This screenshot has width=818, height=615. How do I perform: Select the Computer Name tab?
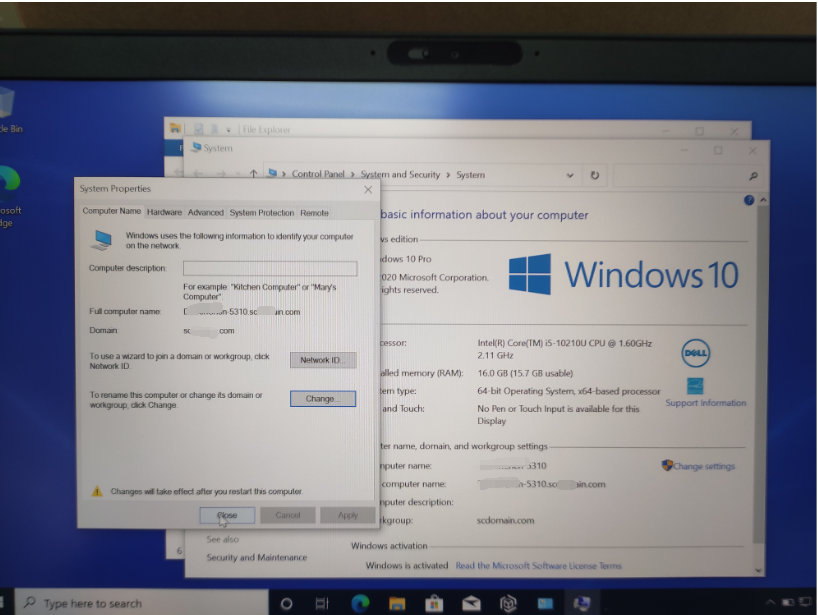point(112,211)
